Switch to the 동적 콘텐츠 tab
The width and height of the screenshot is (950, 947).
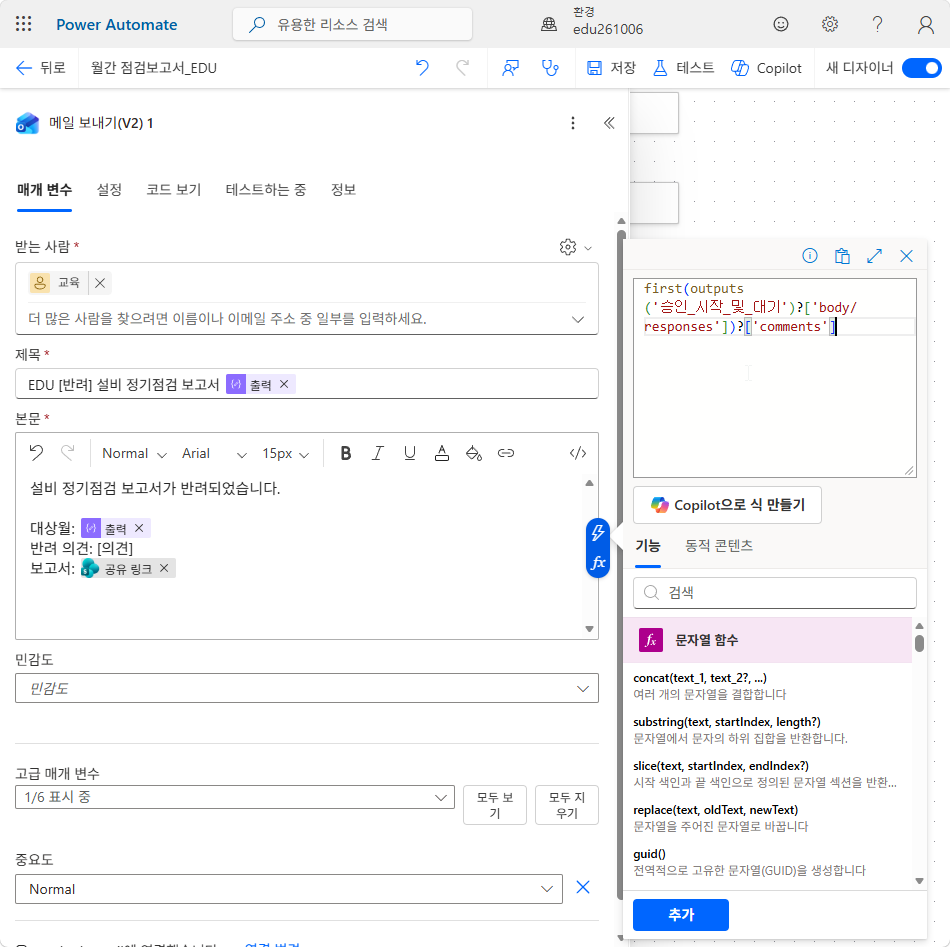point(719,546)
